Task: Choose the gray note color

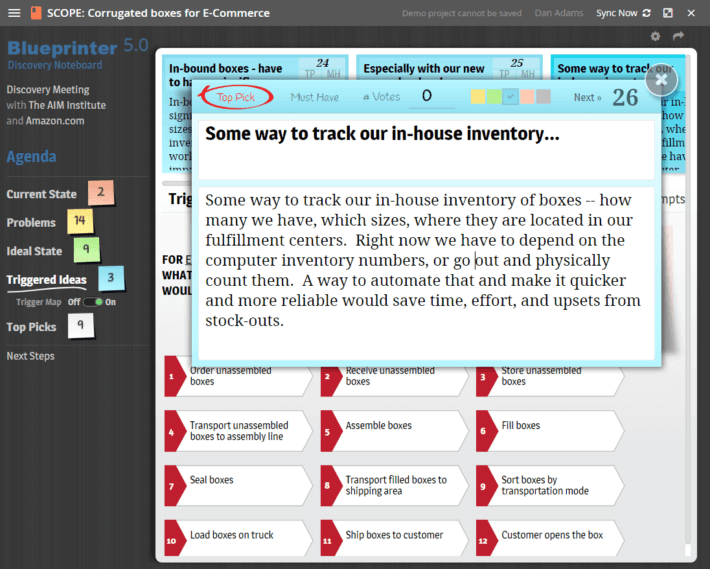Action: coord(543,96)
